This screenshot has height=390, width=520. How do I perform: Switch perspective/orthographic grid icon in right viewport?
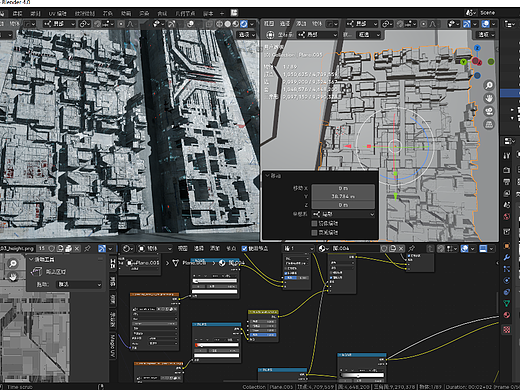click(489, 124)
